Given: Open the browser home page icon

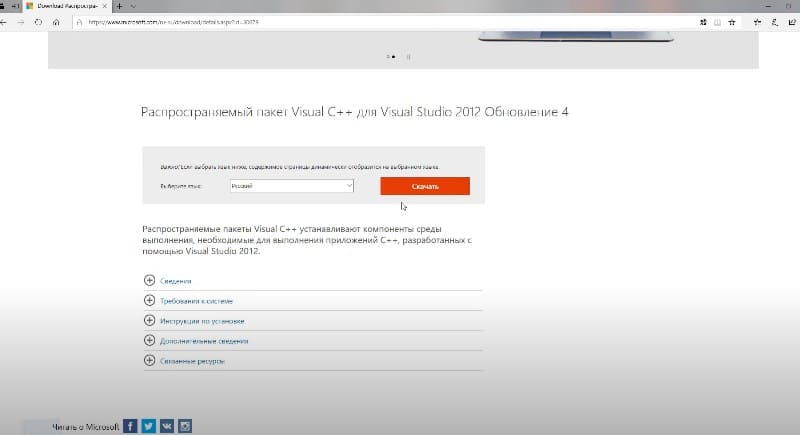Looking at the screenshot, I should click(x=56, y=22).
